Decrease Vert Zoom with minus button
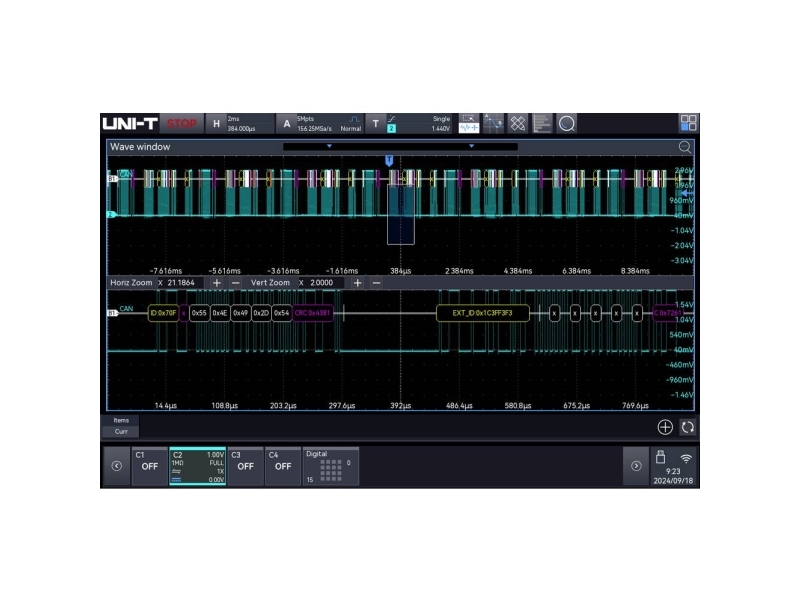 coord(376,283)
